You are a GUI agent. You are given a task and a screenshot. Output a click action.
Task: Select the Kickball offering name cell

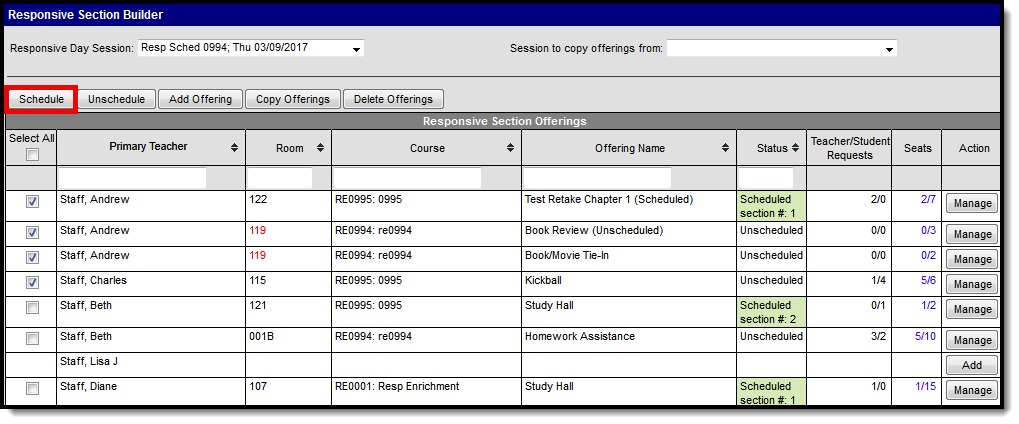pyautogui.click(x=628, y=284)
